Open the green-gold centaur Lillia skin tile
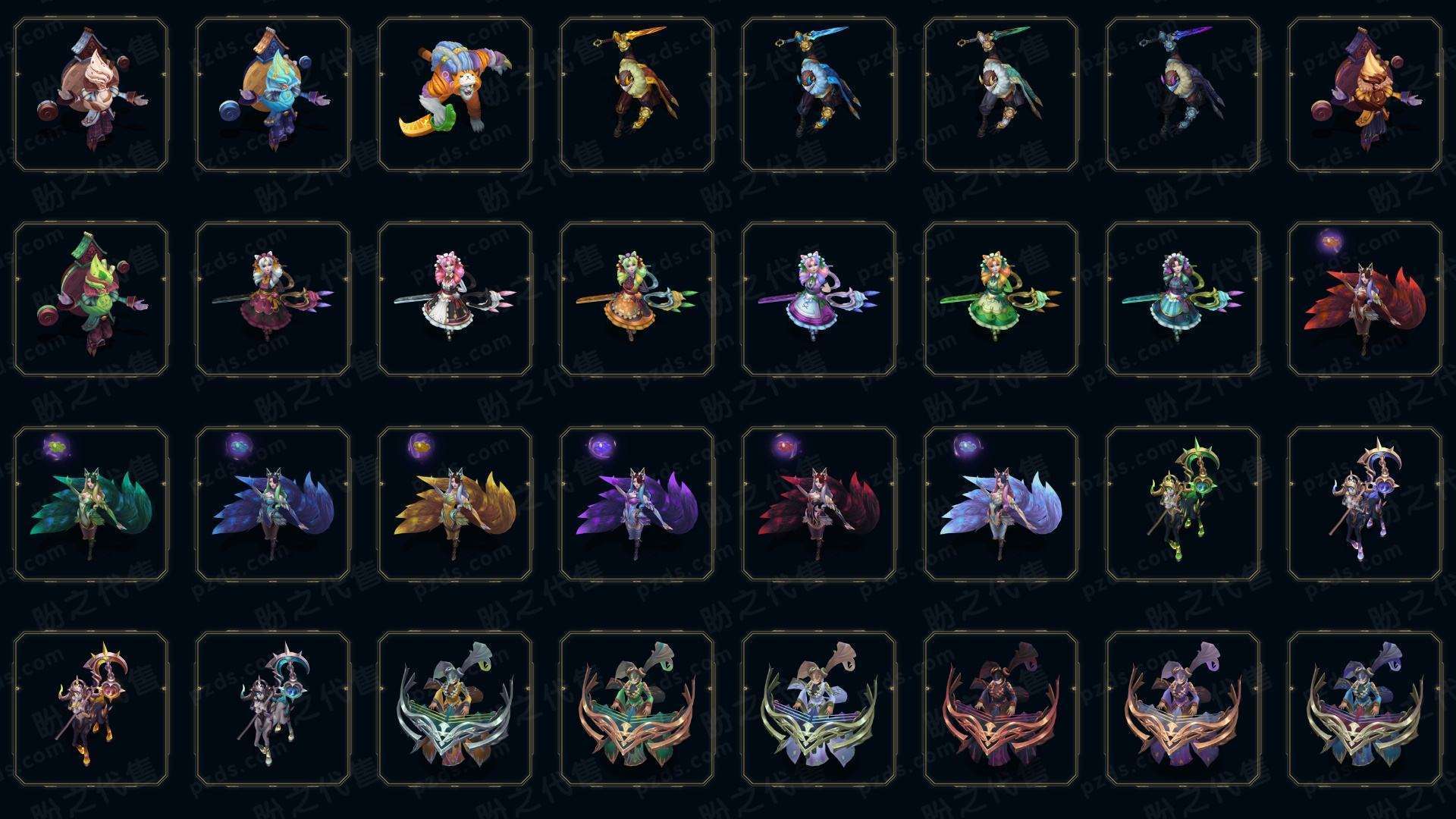The width and height of the screenshot is (1456, 819). point(1183,504)
